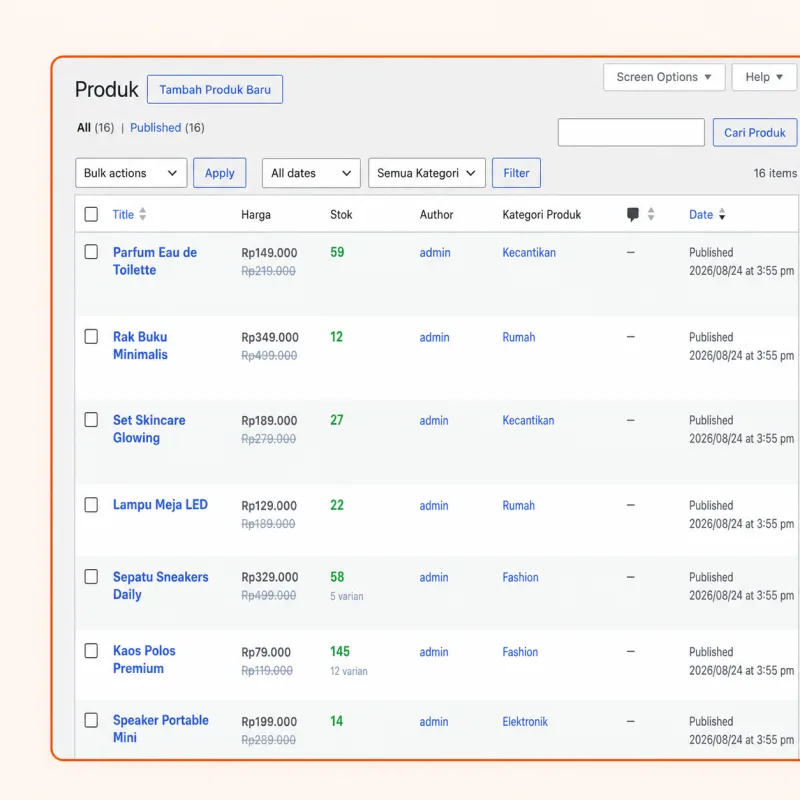Select the Parfum Eau de Toilette checkbox
The width and height of the screenshot is (800, 800).
tap(91, 252)
